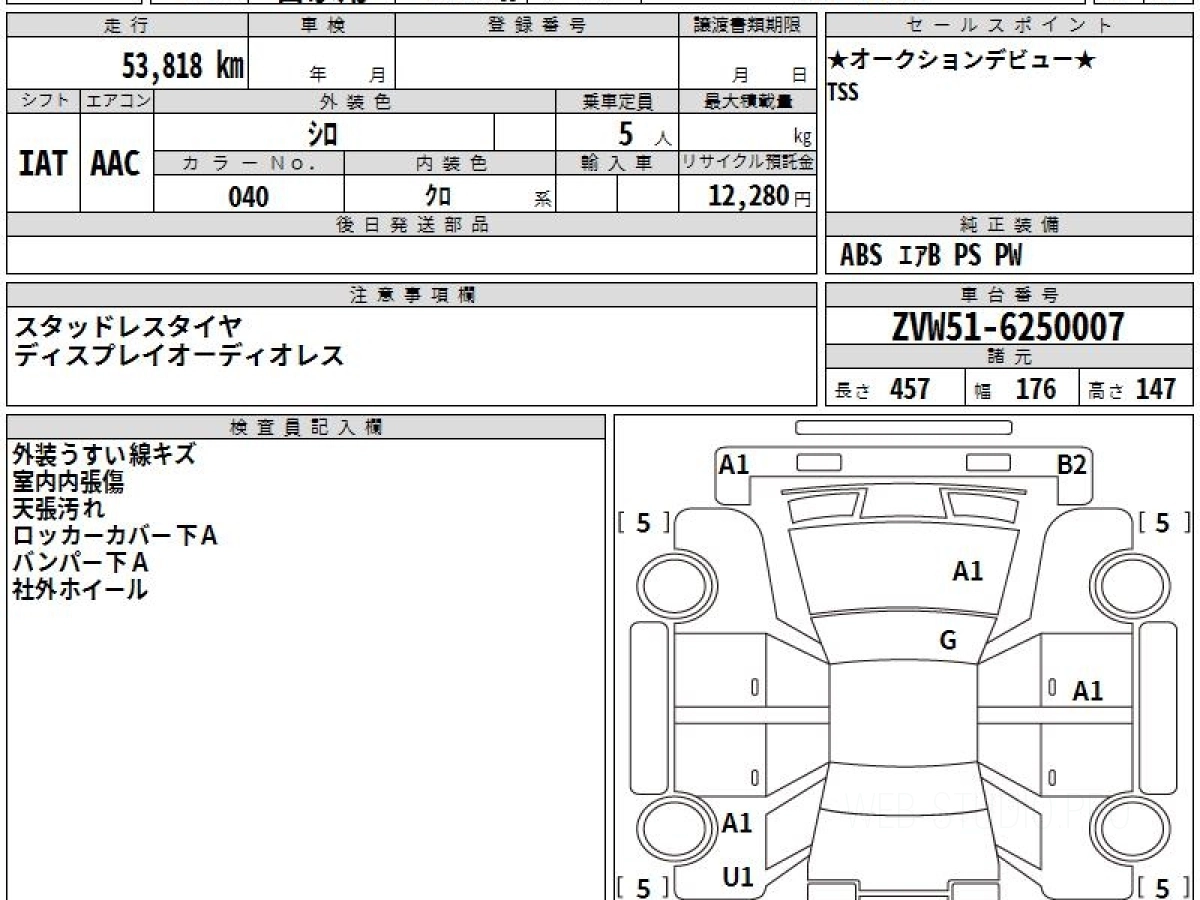Image resolution: width=1200 pixels, height=900 pixels.
Task: Select the シロ exterior color value
Action: (x=322, y=132)
